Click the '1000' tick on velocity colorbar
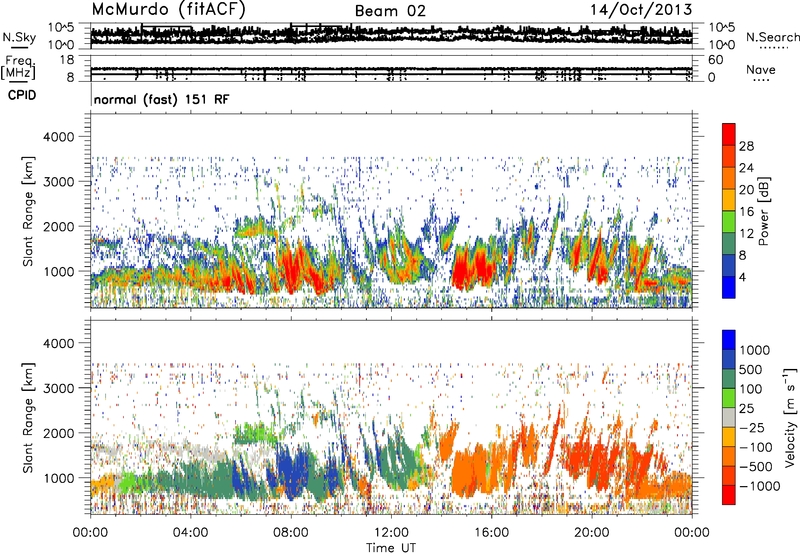The image size is (800, 554). pyautogui.click(x=754, y=350)
